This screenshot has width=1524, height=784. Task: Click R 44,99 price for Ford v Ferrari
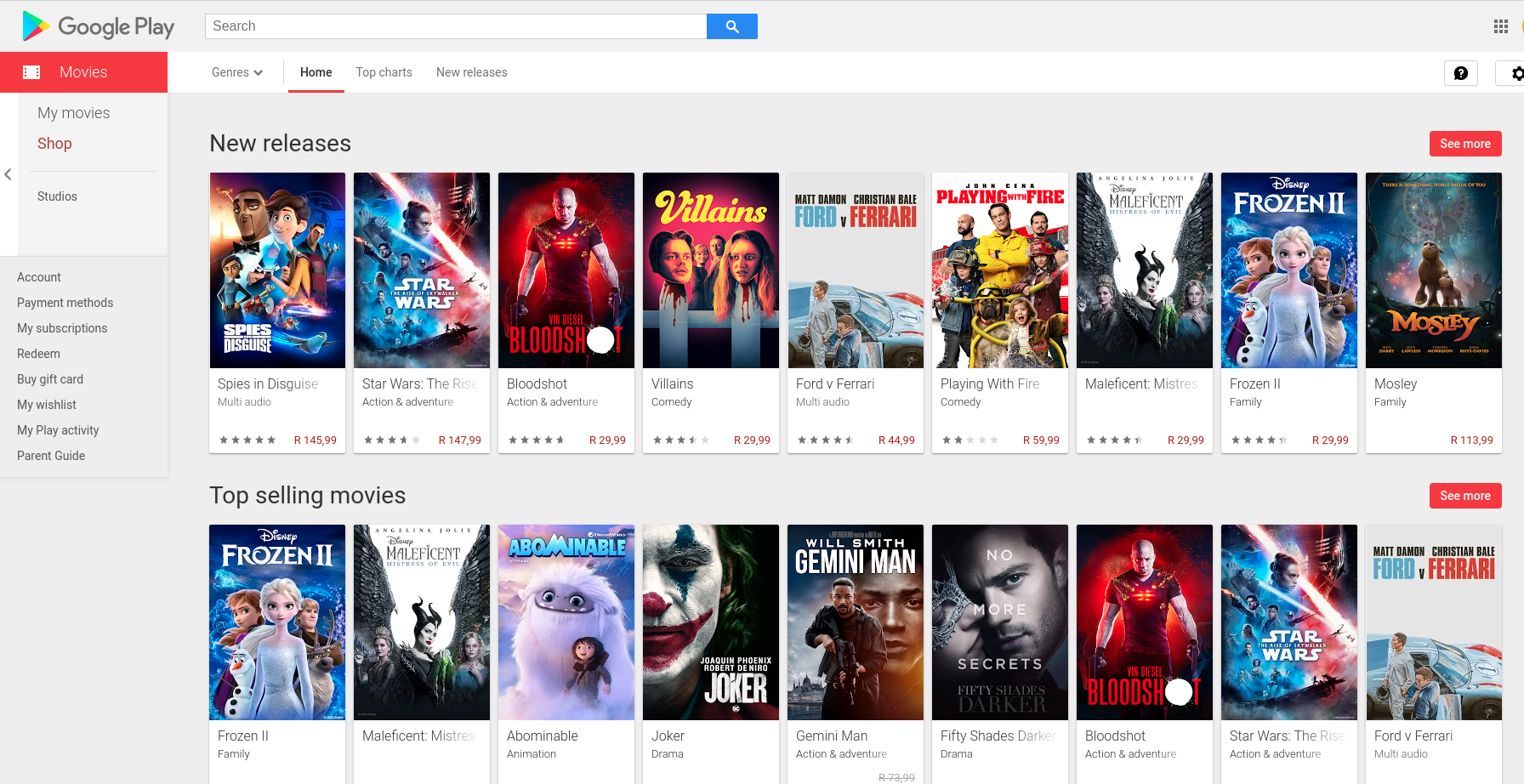pyautogui.click(x=896, y=440)
